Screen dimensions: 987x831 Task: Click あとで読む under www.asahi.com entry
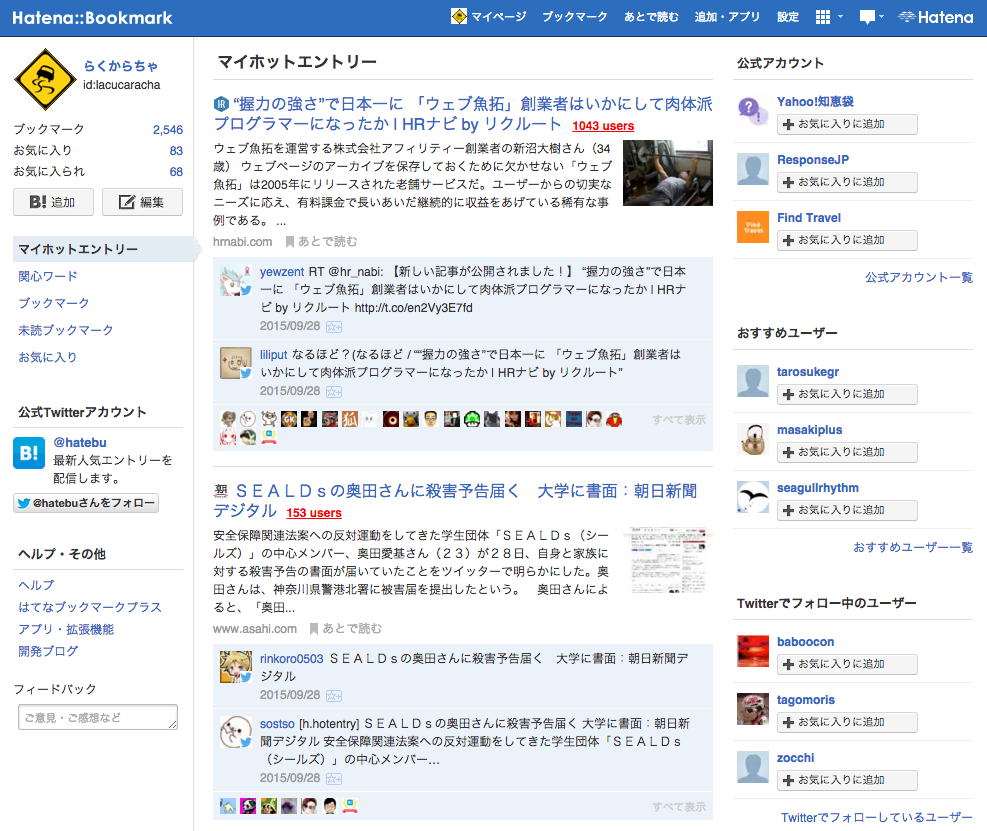(x=346, y=629)
